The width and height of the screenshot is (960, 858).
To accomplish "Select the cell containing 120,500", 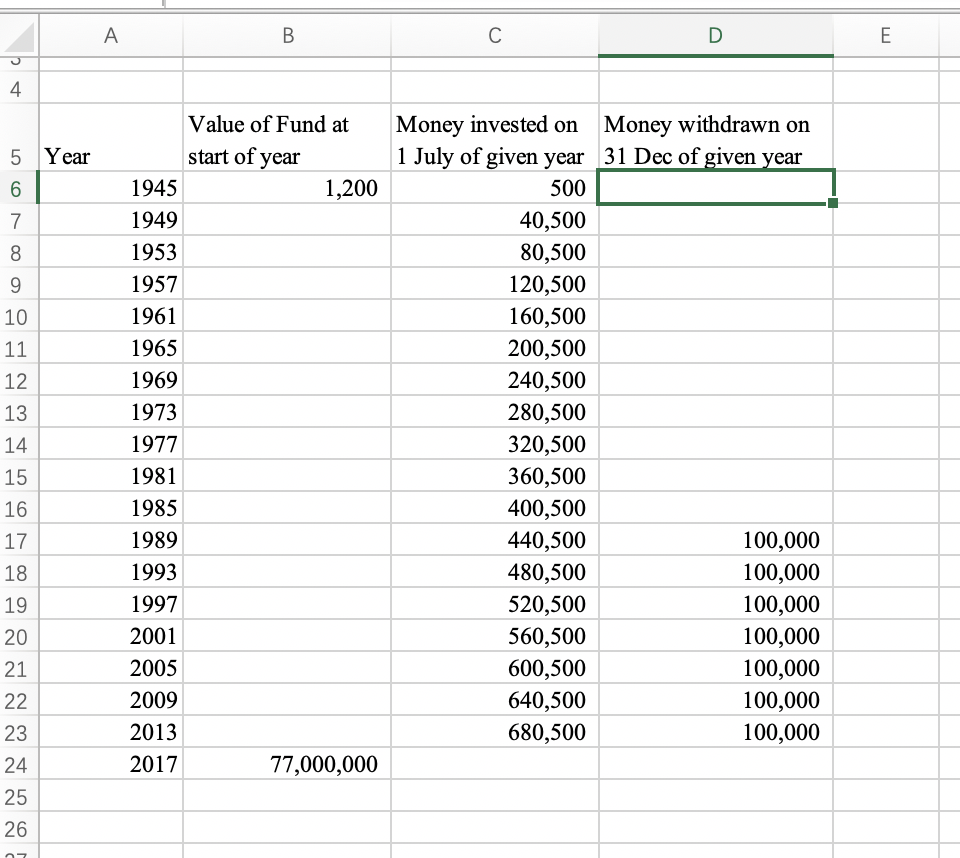I will point(495,284).
